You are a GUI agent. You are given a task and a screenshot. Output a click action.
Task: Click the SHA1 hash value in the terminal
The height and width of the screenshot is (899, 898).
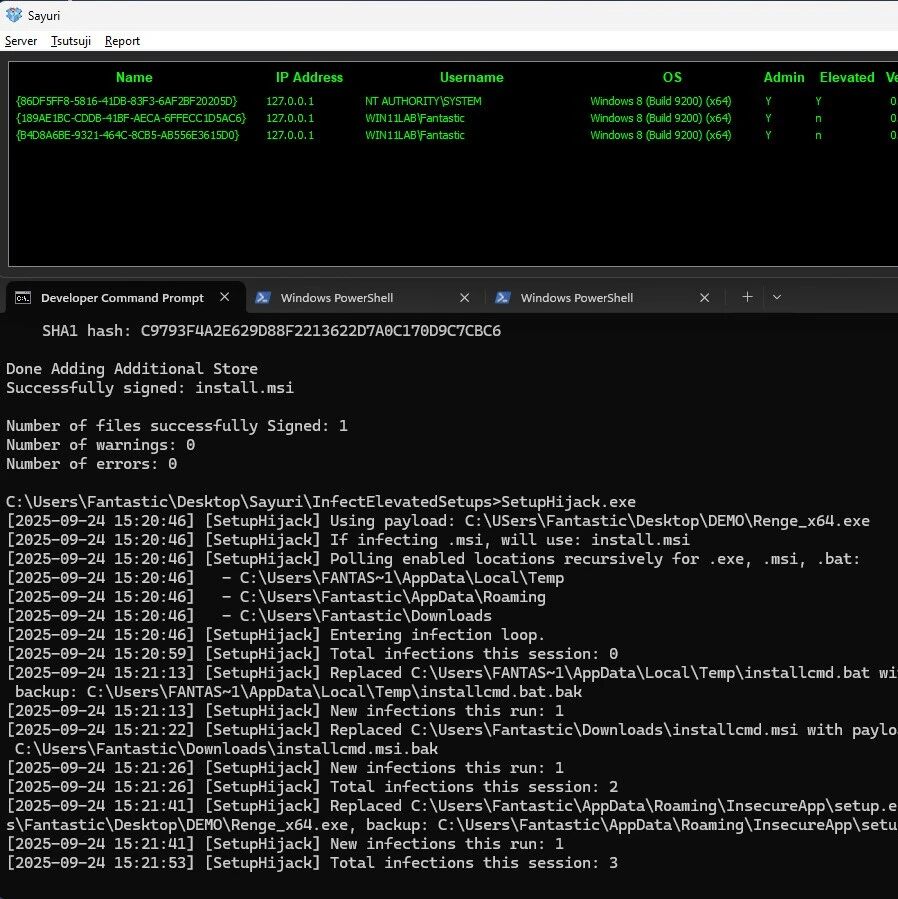tap(321, 331)
